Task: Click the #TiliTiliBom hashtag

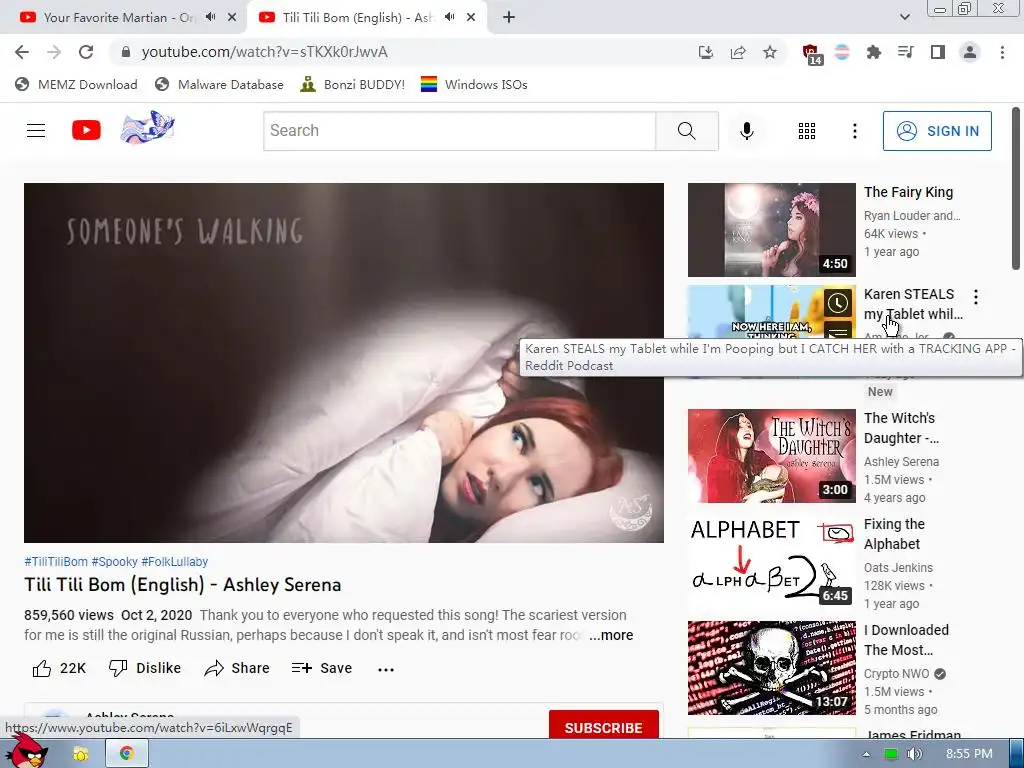Action: pyautogui.click(x=56, y=562)
